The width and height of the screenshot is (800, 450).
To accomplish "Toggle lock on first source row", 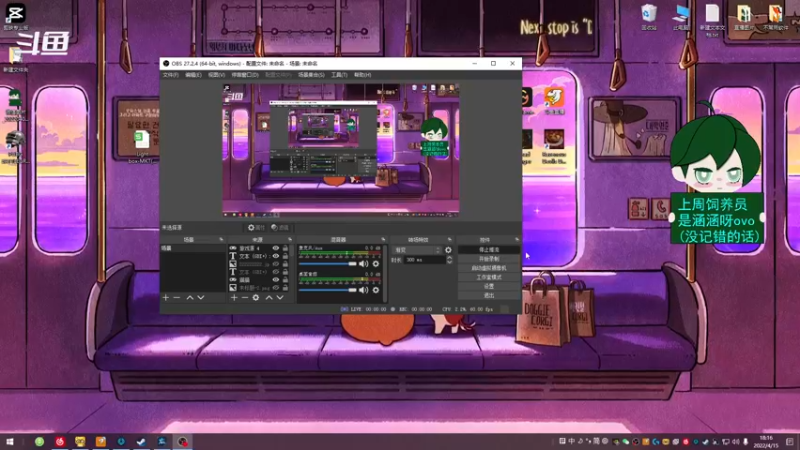I will [x=285, y=248].
